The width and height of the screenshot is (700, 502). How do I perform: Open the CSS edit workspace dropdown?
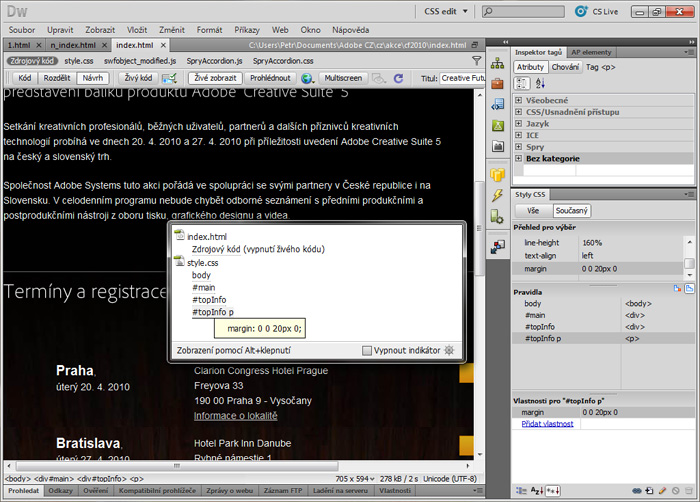point(446,12)
